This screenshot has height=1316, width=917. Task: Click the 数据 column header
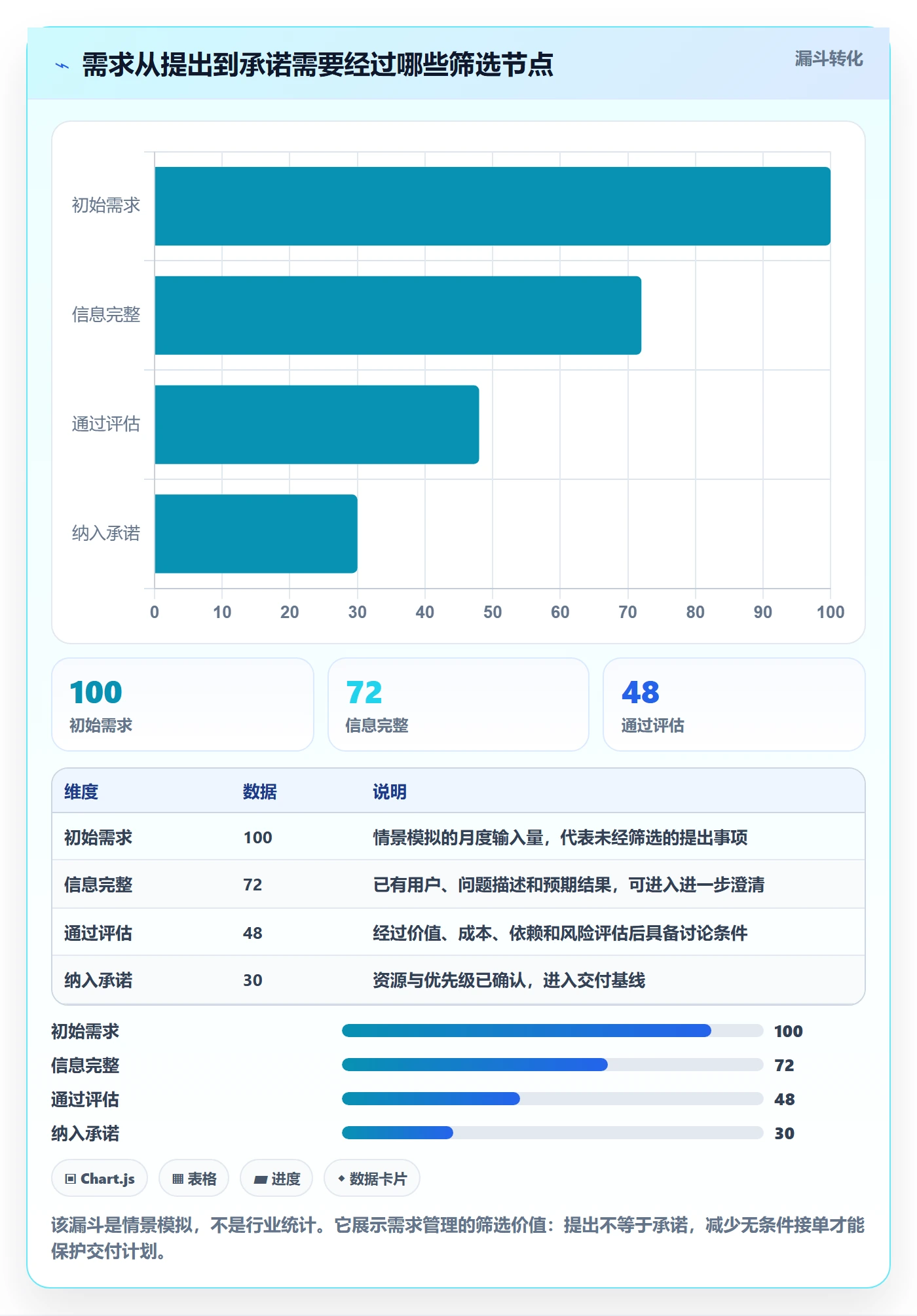260,792
